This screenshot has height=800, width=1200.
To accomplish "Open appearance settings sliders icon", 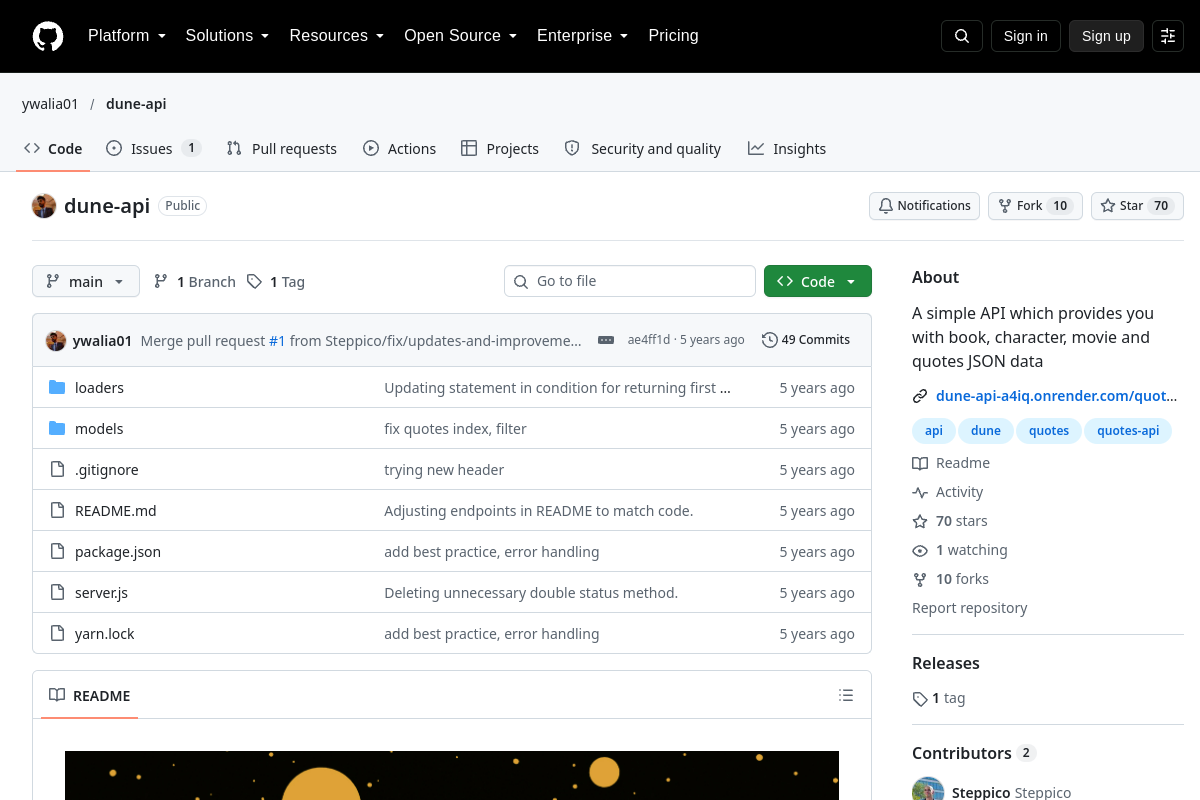I will [1168, 36].
